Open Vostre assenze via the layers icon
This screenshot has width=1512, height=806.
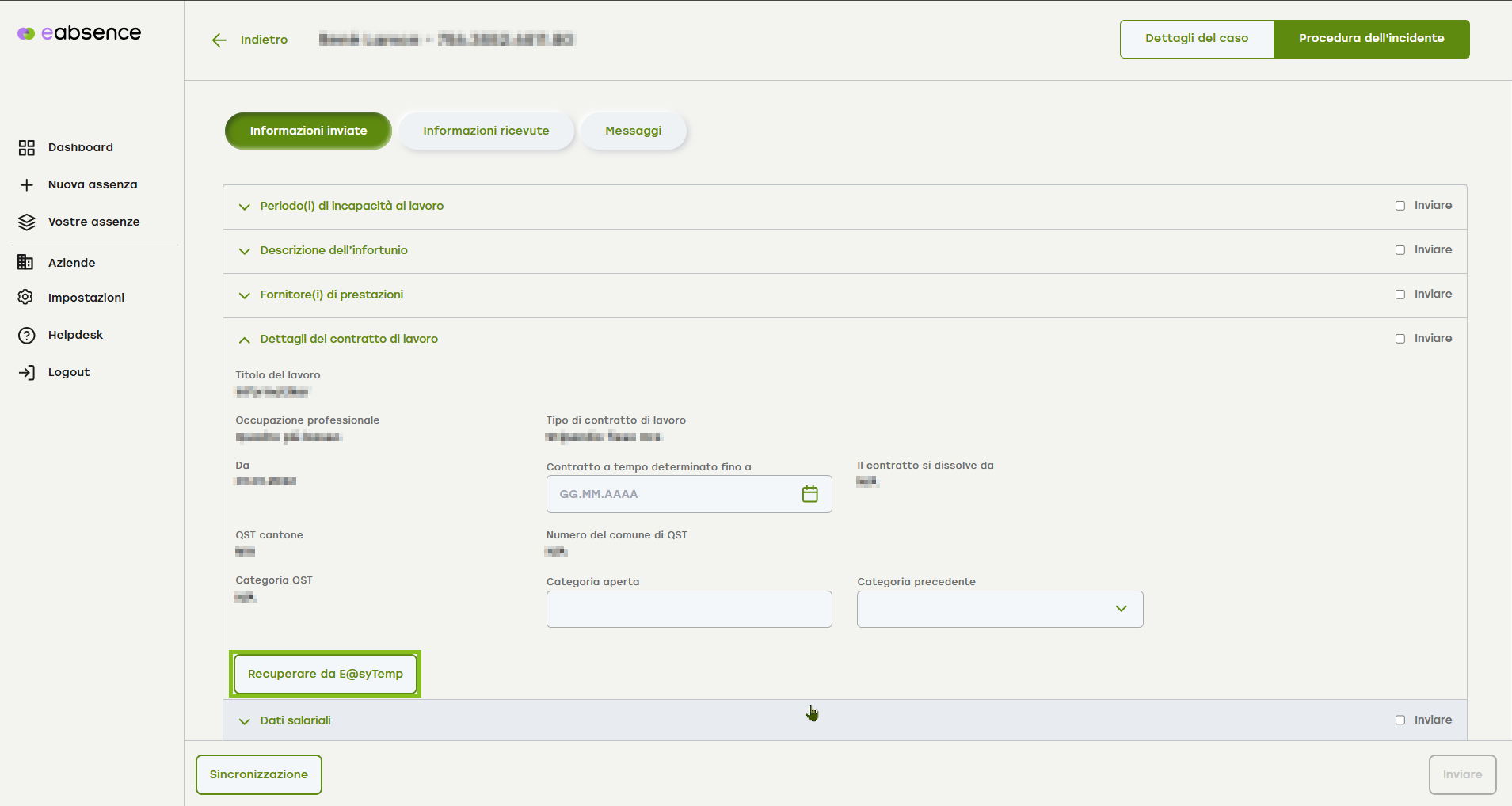coord(27,222)
